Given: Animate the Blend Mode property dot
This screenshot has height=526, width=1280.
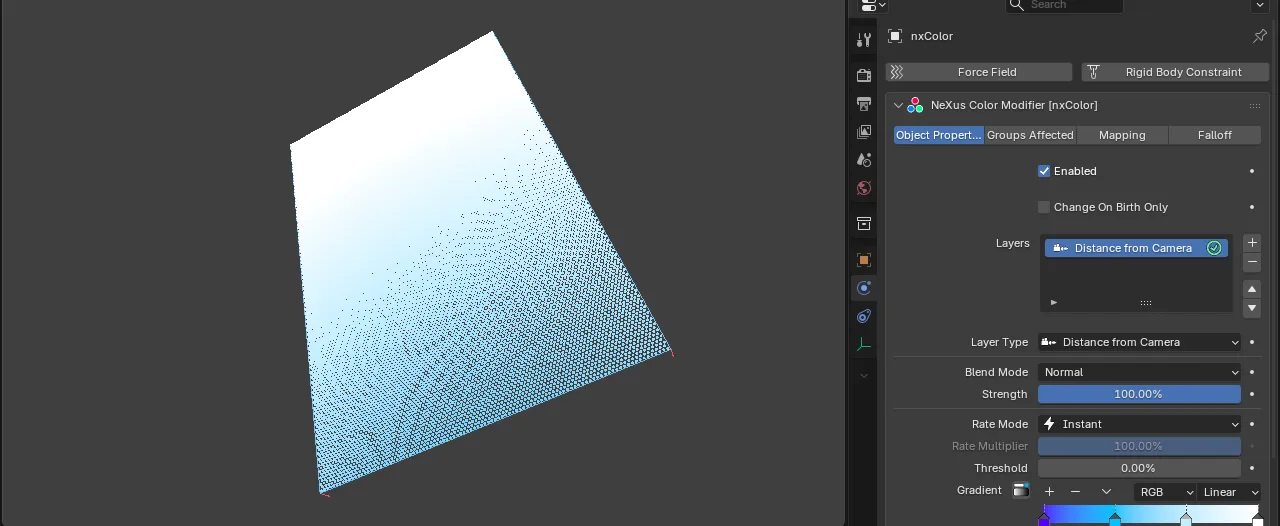Looking at the screenshot, I should 1252,372.
